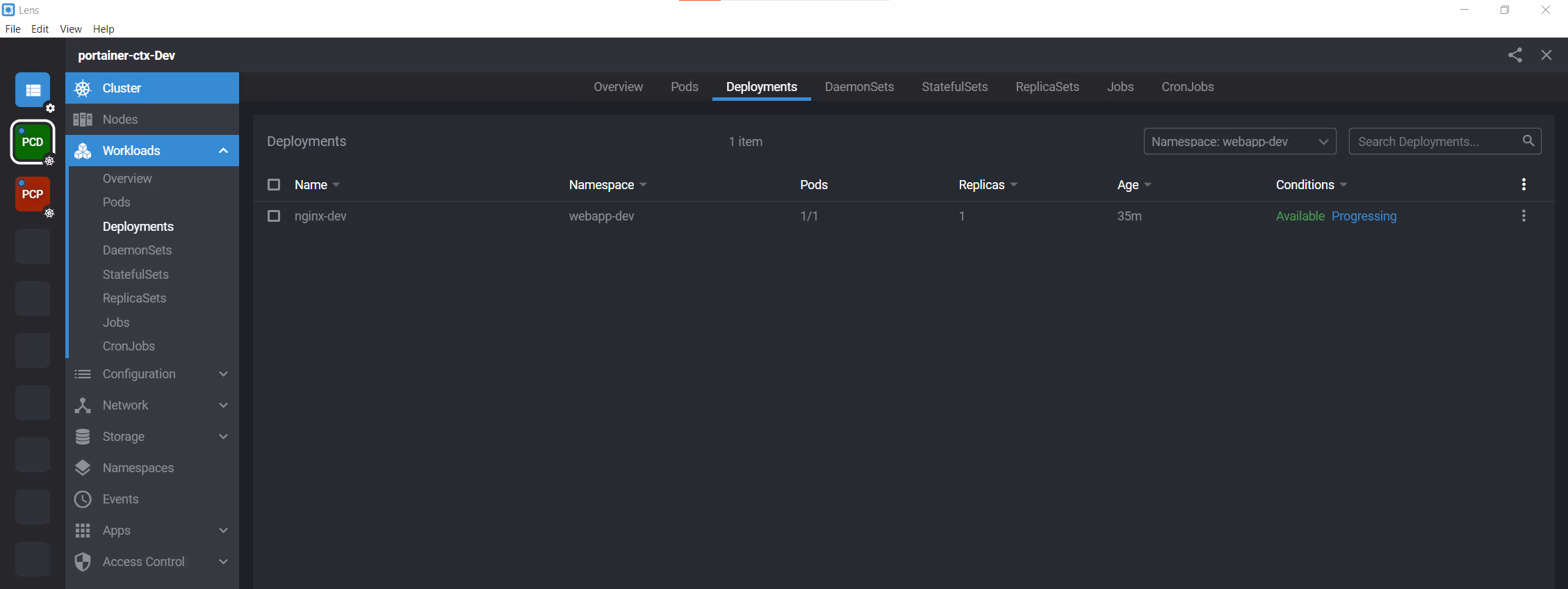The width and height of the screenshot is (1568, 589).
Task: Click the Pods column header
Action: pos(814,185)
